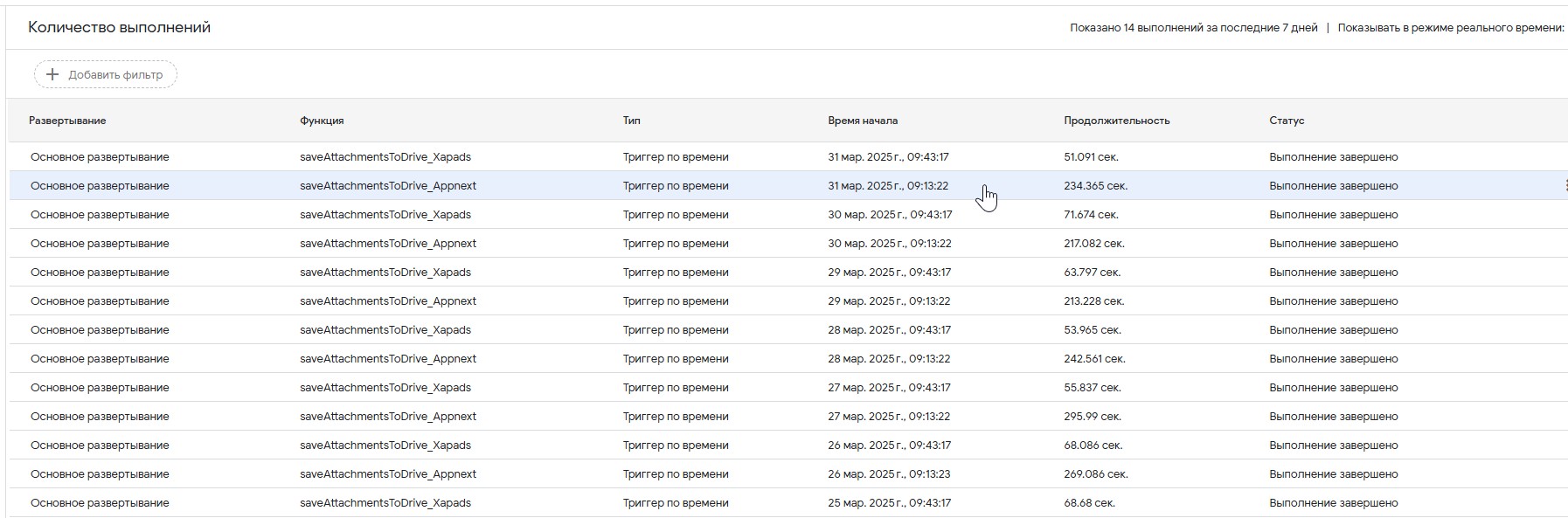Sort by the Функция column header
The height and width of the screenshot is (518, 1568).
[322, 121]
